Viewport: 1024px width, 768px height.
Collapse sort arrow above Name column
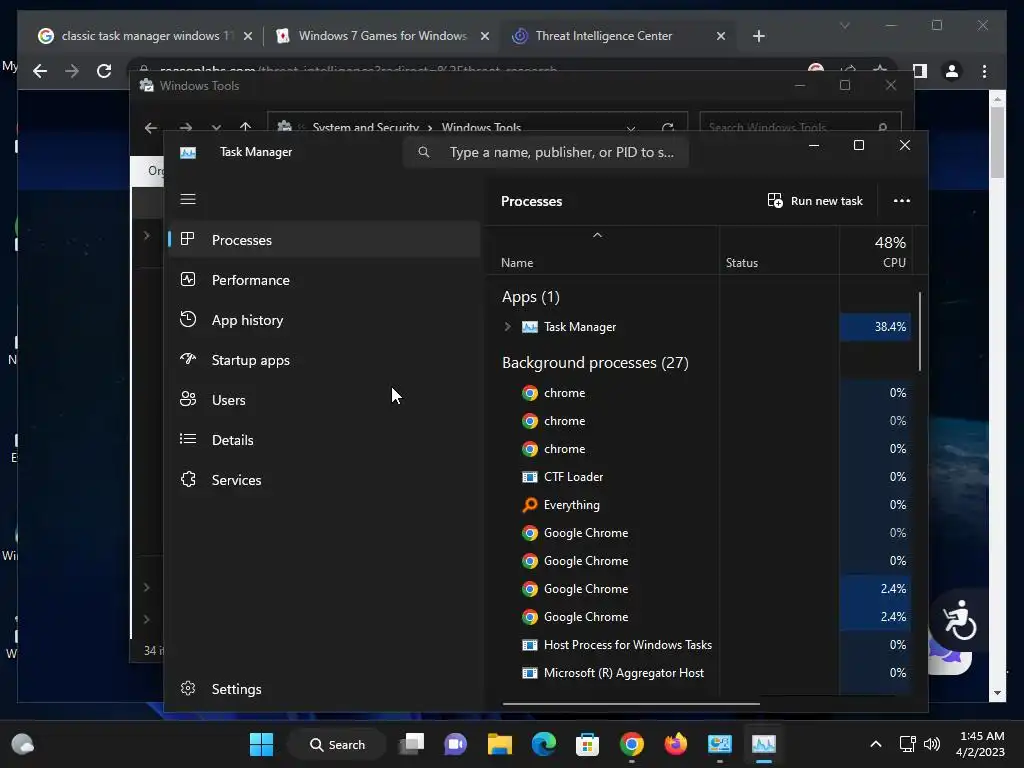[x=597, y=235]
